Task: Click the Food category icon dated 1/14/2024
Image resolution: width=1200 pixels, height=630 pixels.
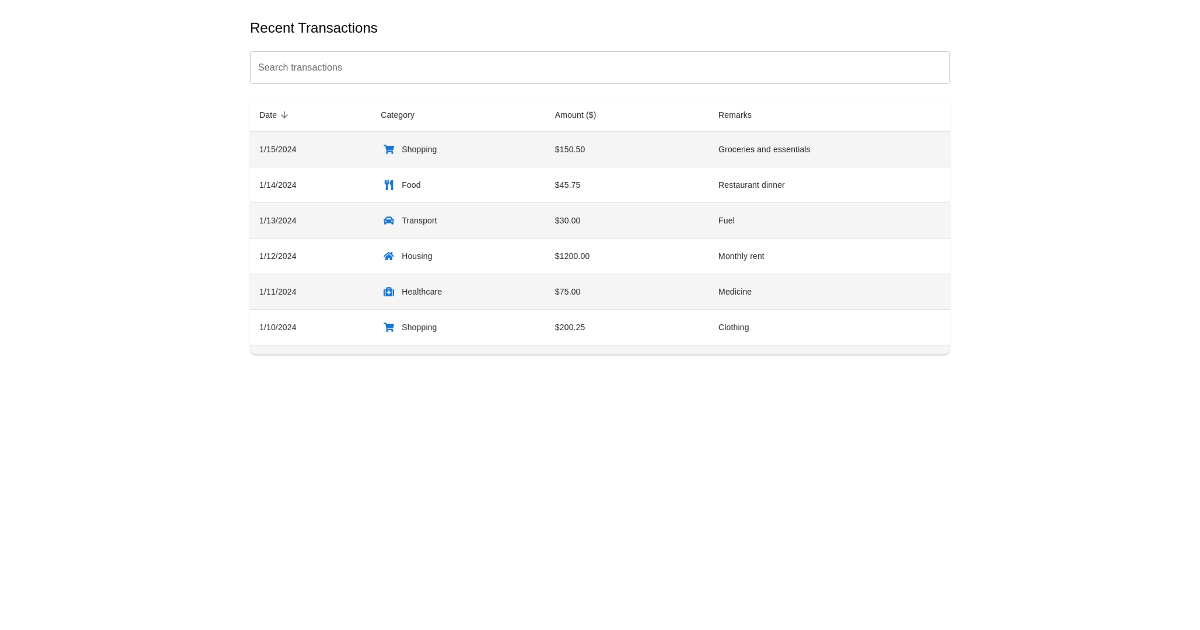Action: click(x=389, y=184)
